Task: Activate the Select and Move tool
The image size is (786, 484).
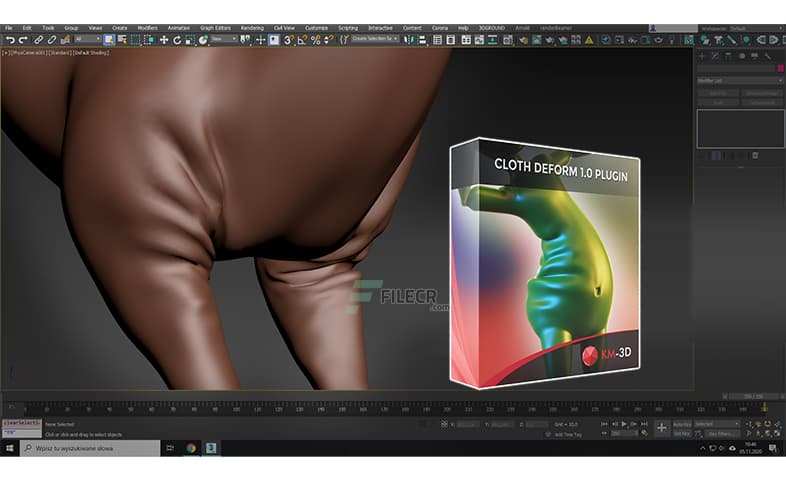Action: 163,40
